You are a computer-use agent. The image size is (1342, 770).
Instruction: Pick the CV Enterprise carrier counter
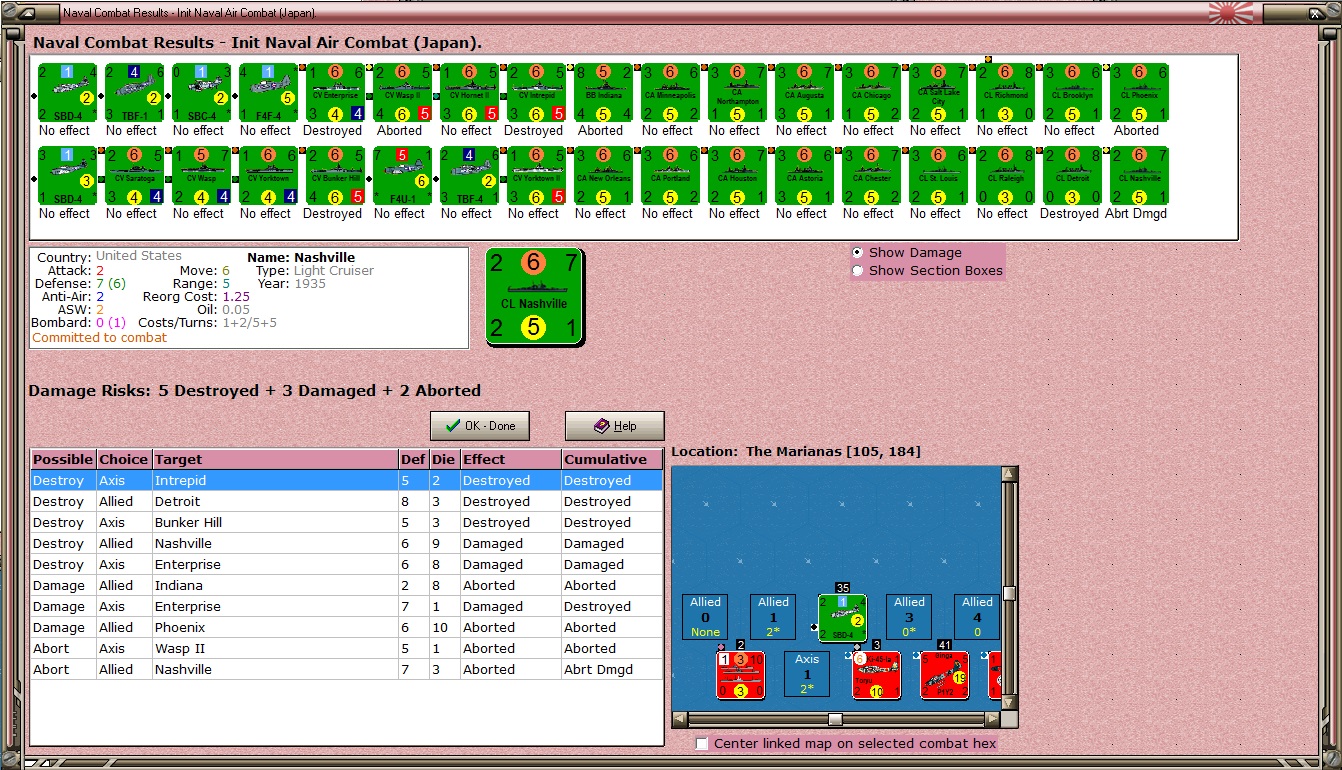coord(334,93)
